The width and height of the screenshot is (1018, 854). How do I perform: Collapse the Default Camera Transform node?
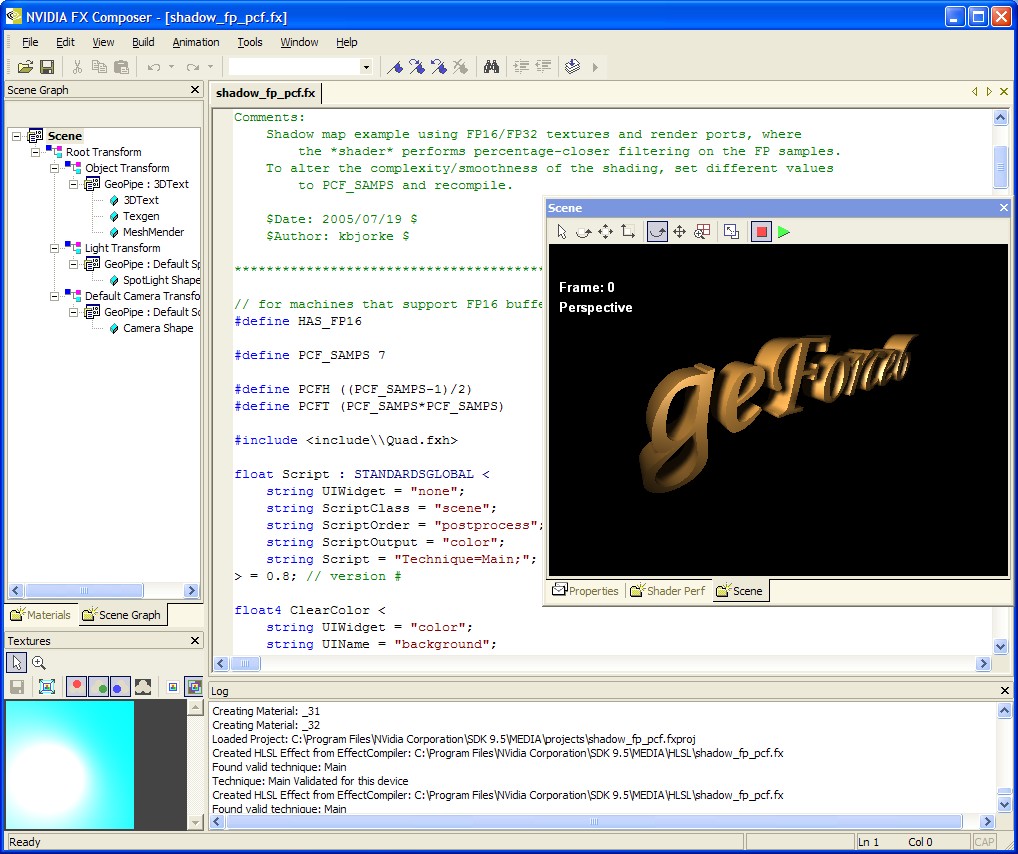click(x=55, y=296)
